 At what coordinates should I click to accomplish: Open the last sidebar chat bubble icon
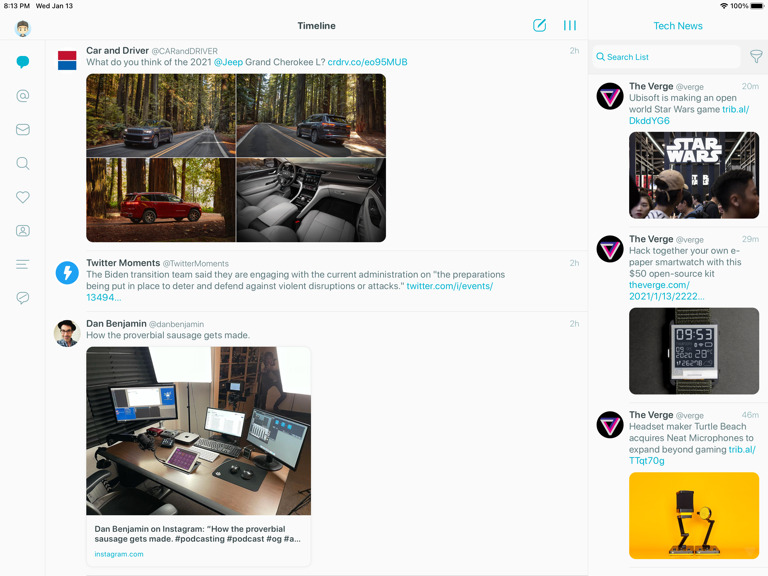[x=23, y=298]
